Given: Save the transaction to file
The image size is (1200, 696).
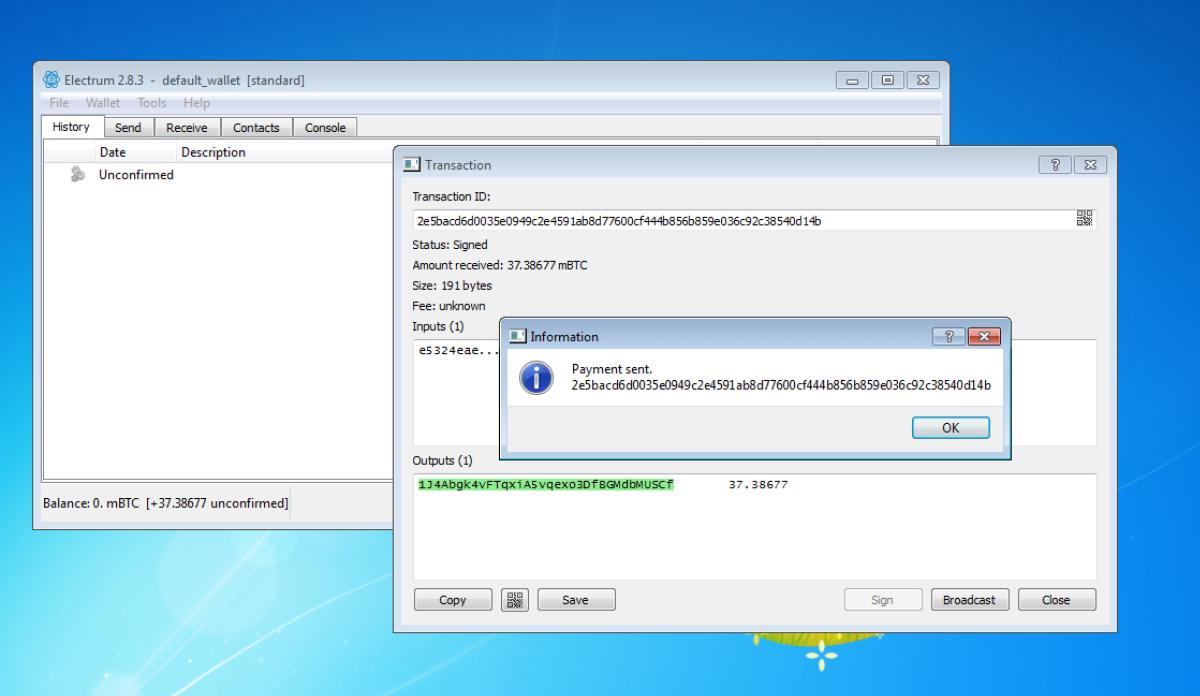Looking at the screenshot, I should 576,600.
